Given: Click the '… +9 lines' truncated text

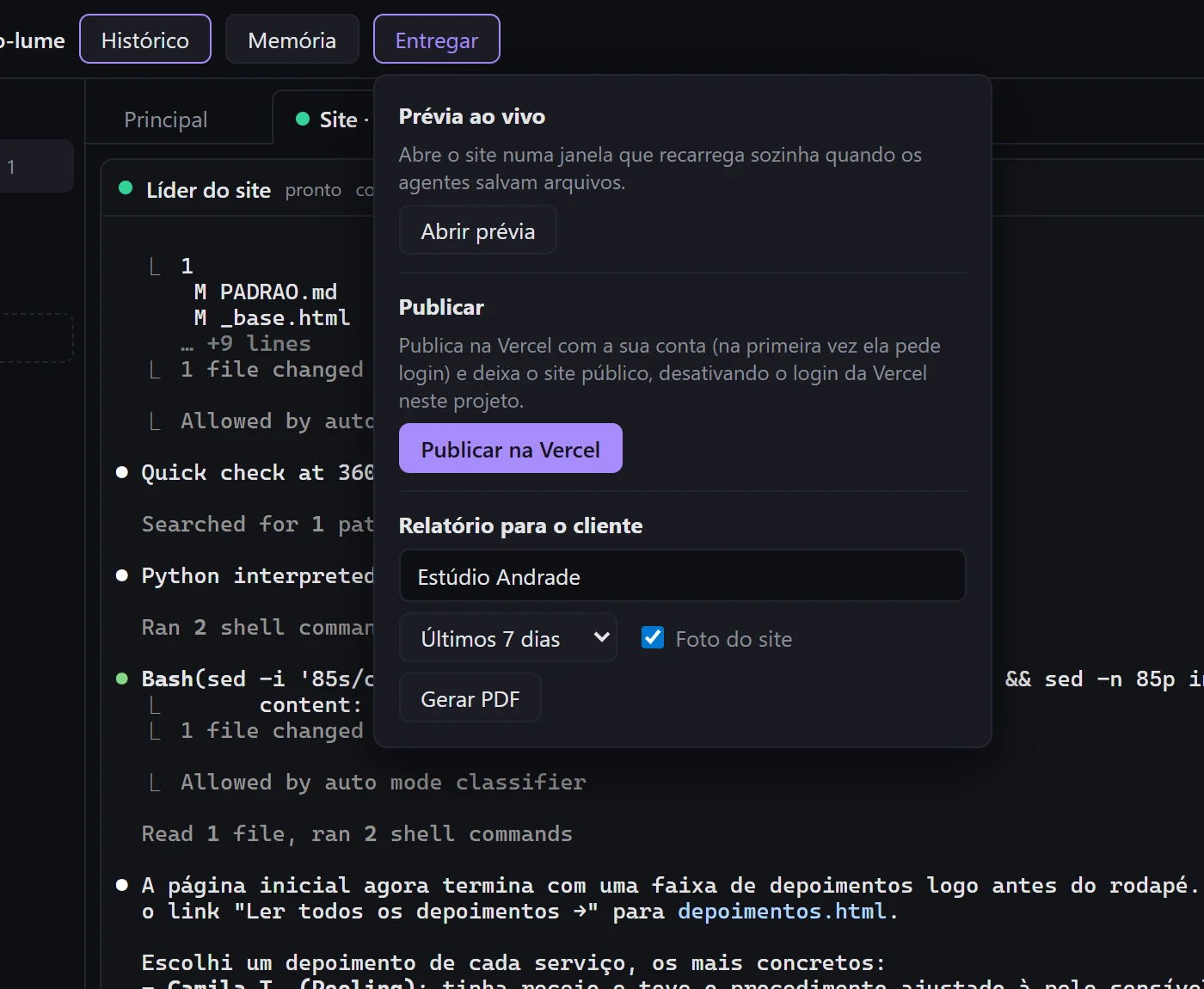Looking at the screenshot, I should pos(246,343).
